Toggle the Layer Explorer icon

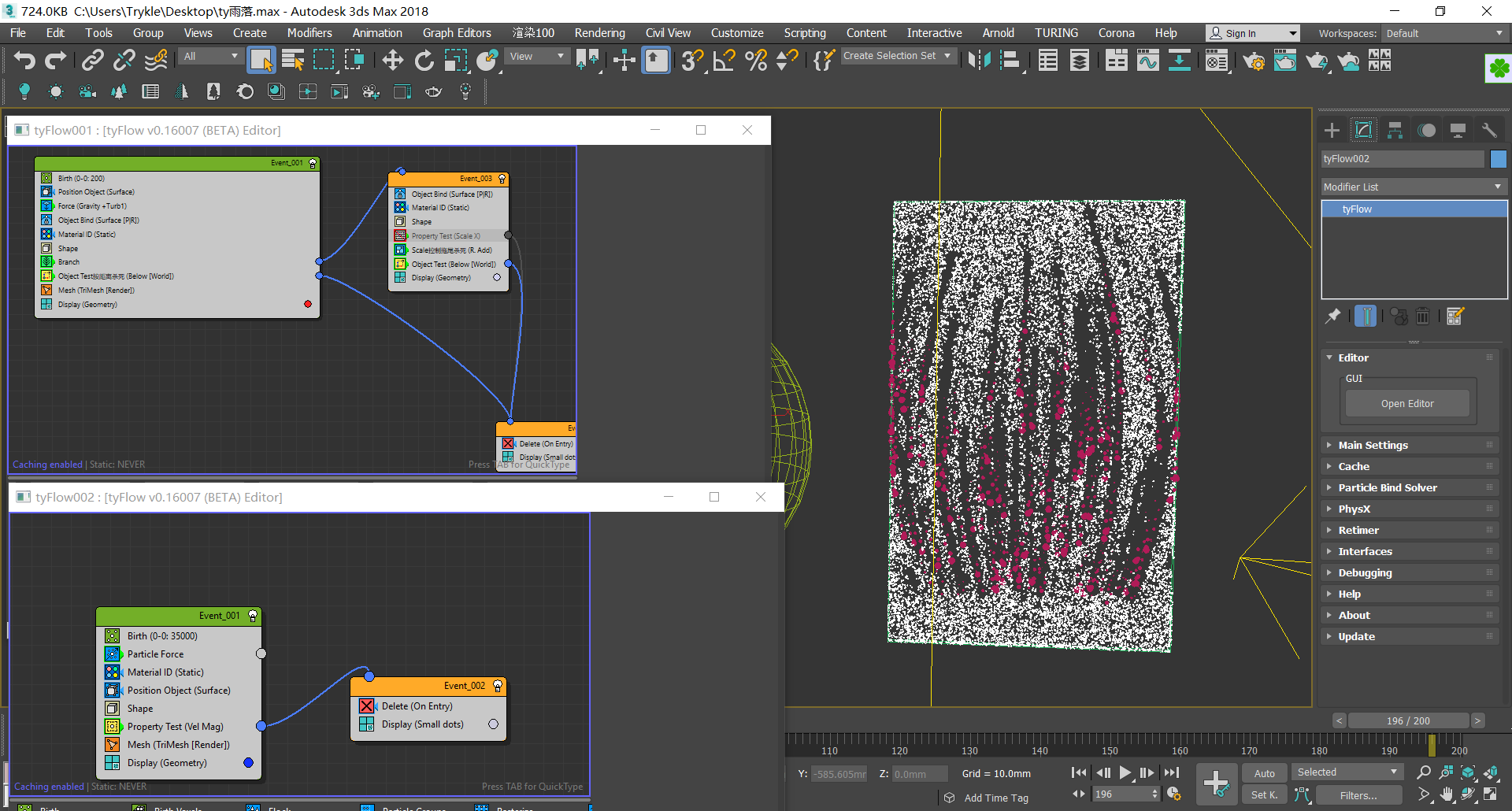point(1080,60)
